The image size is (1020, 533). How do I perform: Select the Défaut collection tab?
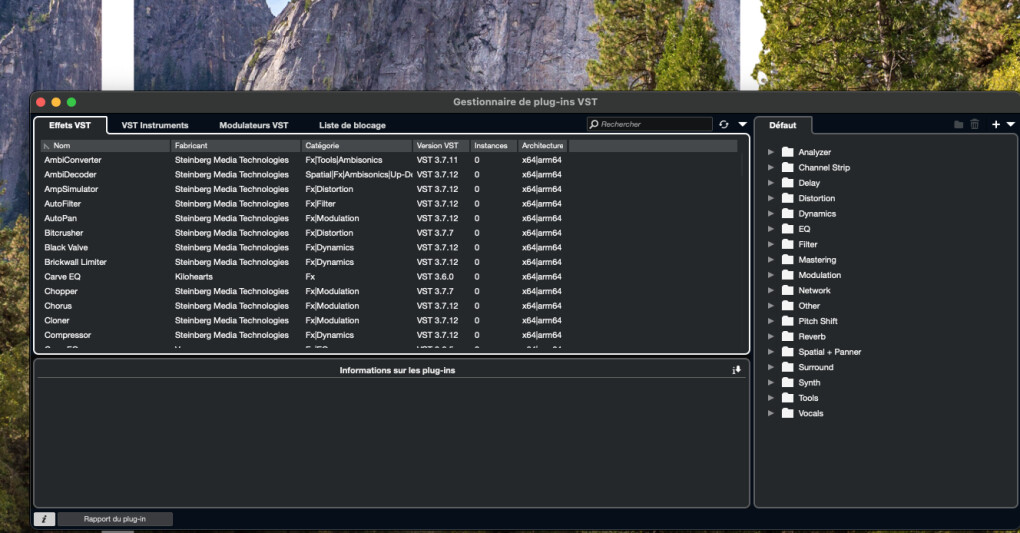(783, 125)
